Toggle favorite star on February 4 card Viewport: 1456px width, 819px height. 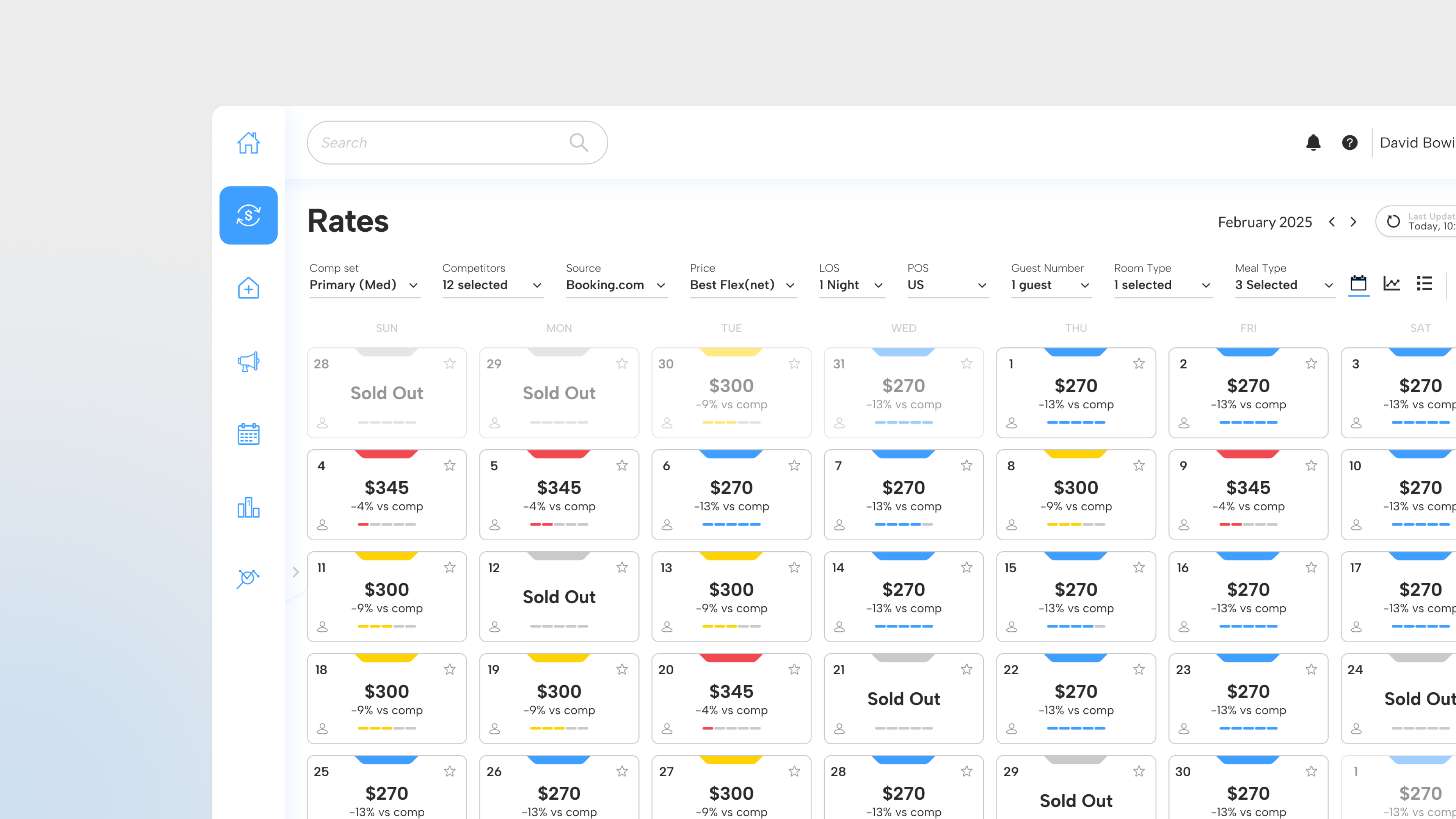[449, 465]
